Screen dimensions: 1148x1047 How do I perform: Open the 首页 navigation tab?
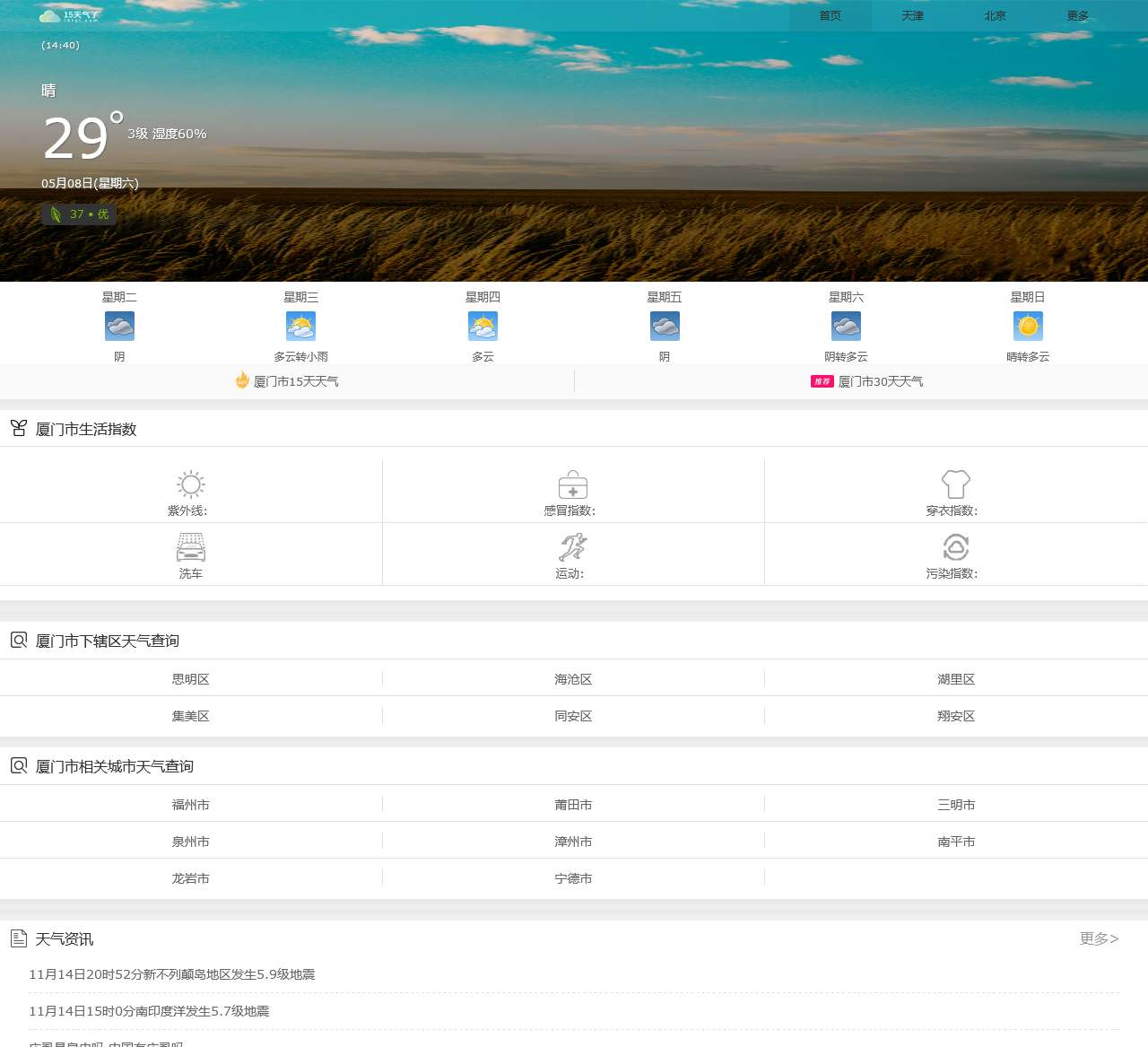829,15
